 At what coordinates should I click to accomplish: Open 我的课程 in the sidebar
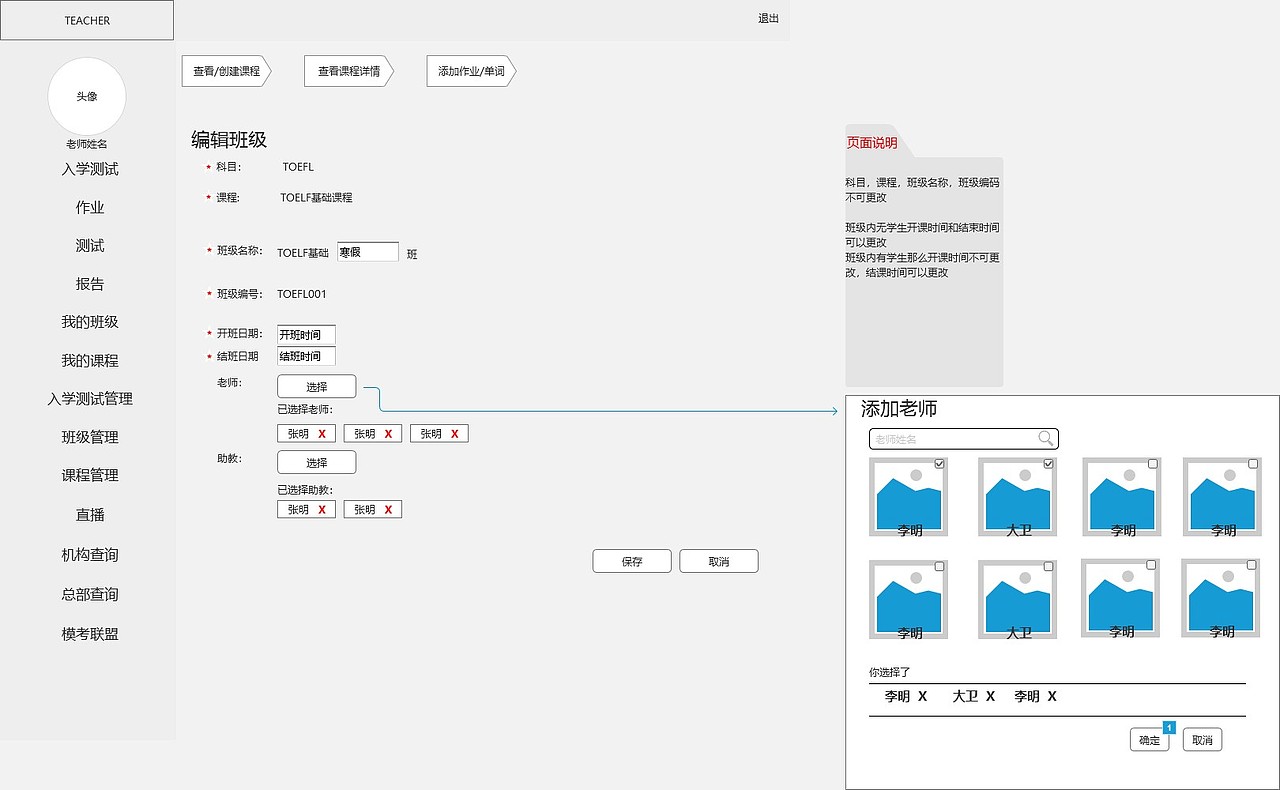coord(90,360)
